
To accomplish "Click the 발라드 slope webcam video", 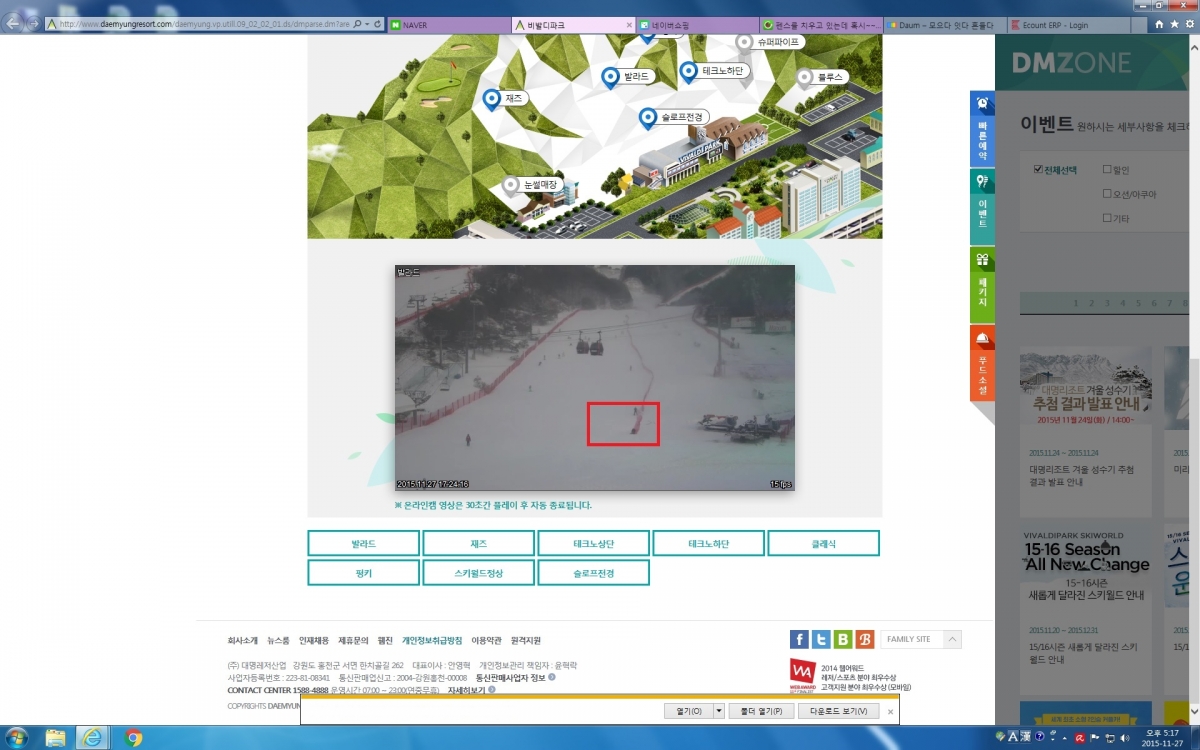I will coord(595,378).
